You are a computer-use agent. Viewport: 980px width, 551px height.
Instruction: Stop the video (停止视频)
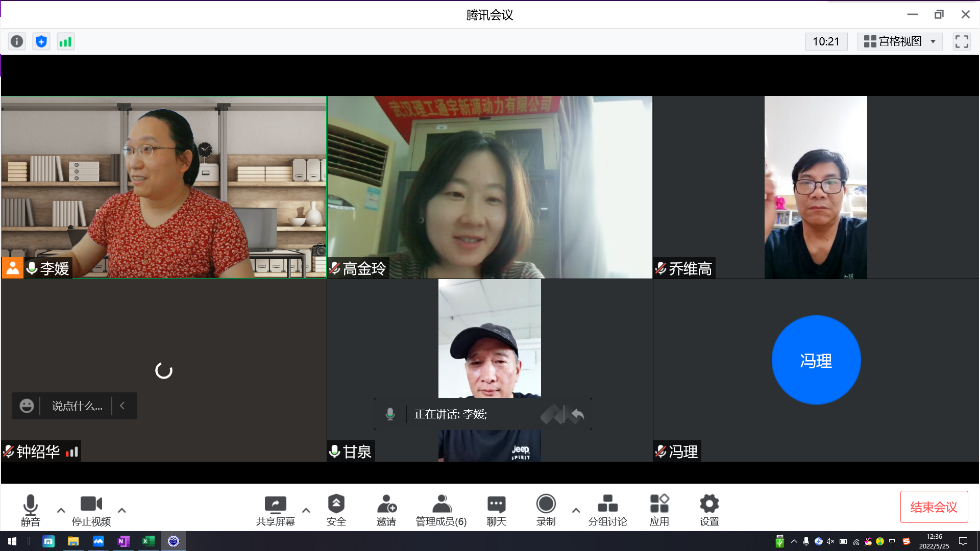pyautogui.click(x=91, y=509)
